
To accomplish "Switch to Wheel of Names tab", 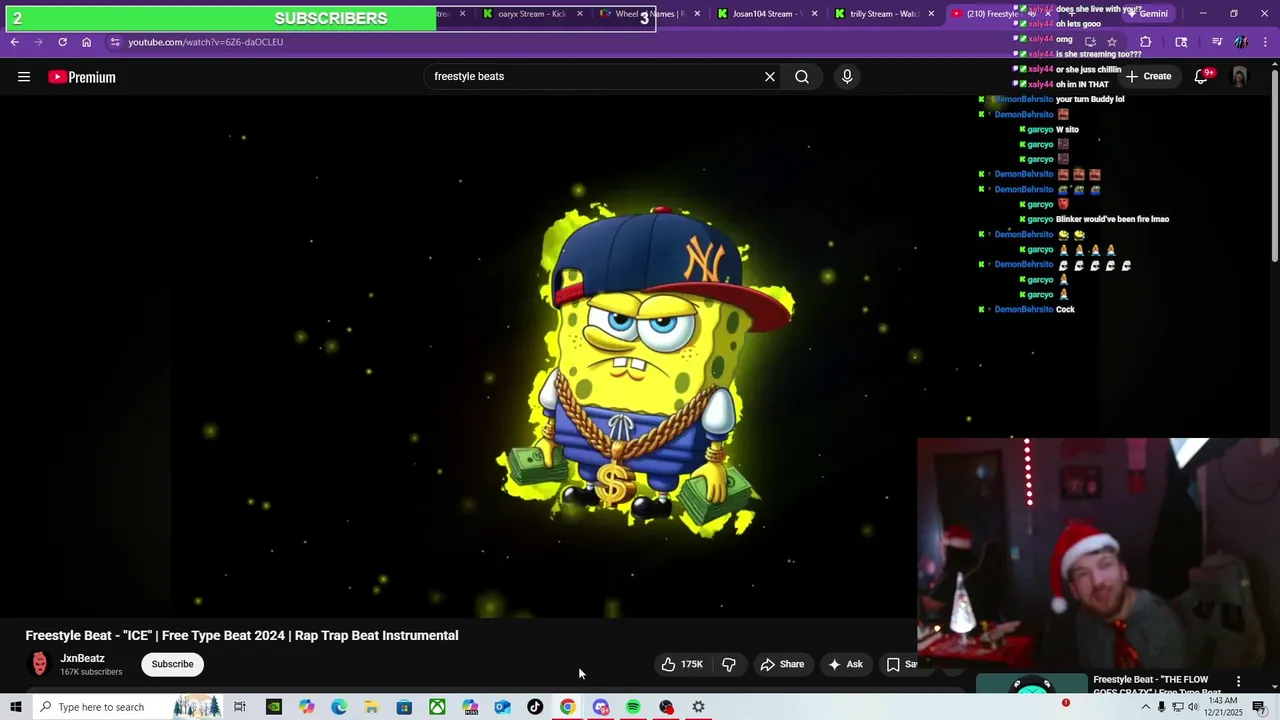I will point(648,14).
